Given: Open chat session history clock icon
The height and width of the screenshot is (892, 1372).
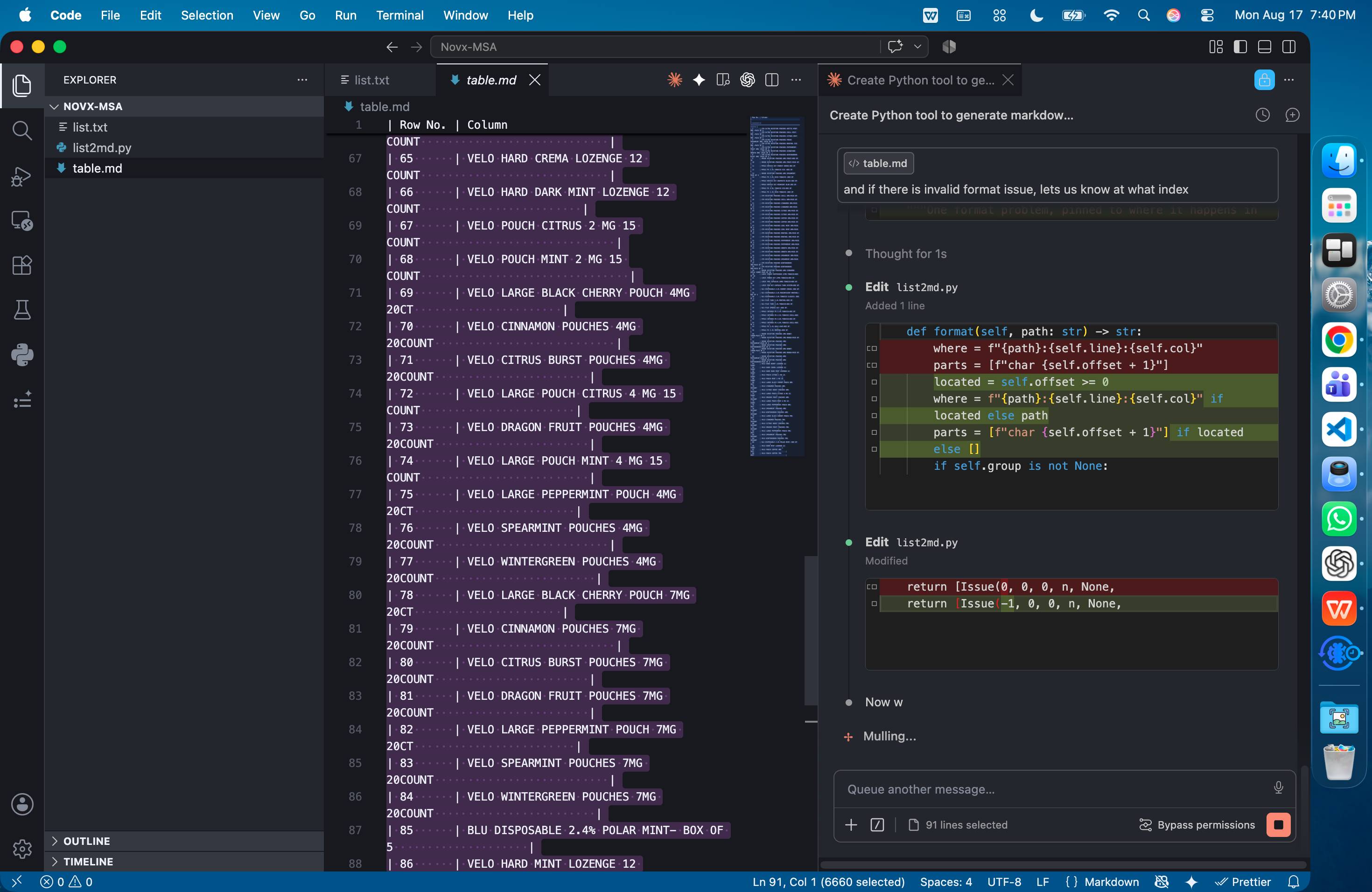Looking at the screenshot, I should tap(1262, 115).
